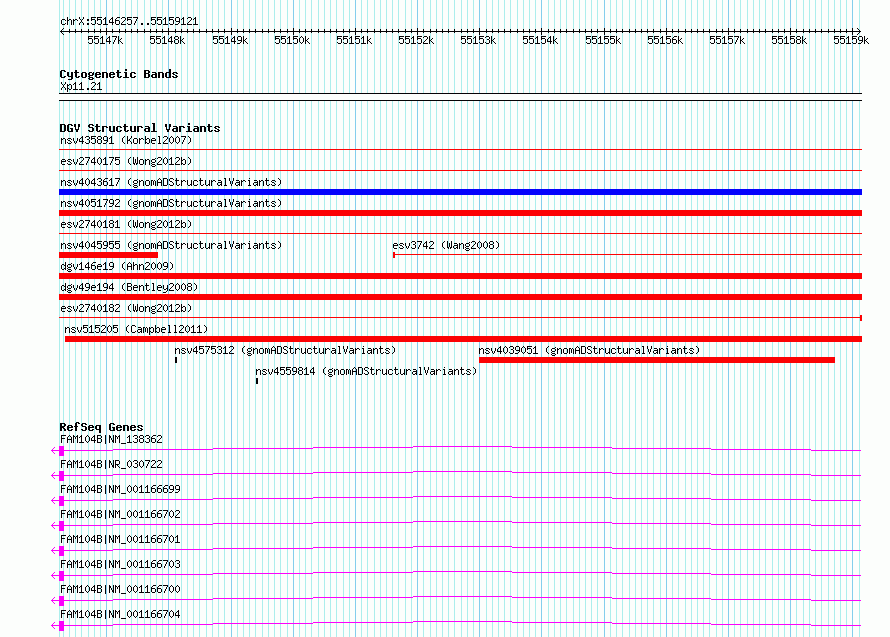Select the nsv4039051 red variant bar
This screenshot has height=637, width=890.
pyautogui.click(x=657, y=360)
